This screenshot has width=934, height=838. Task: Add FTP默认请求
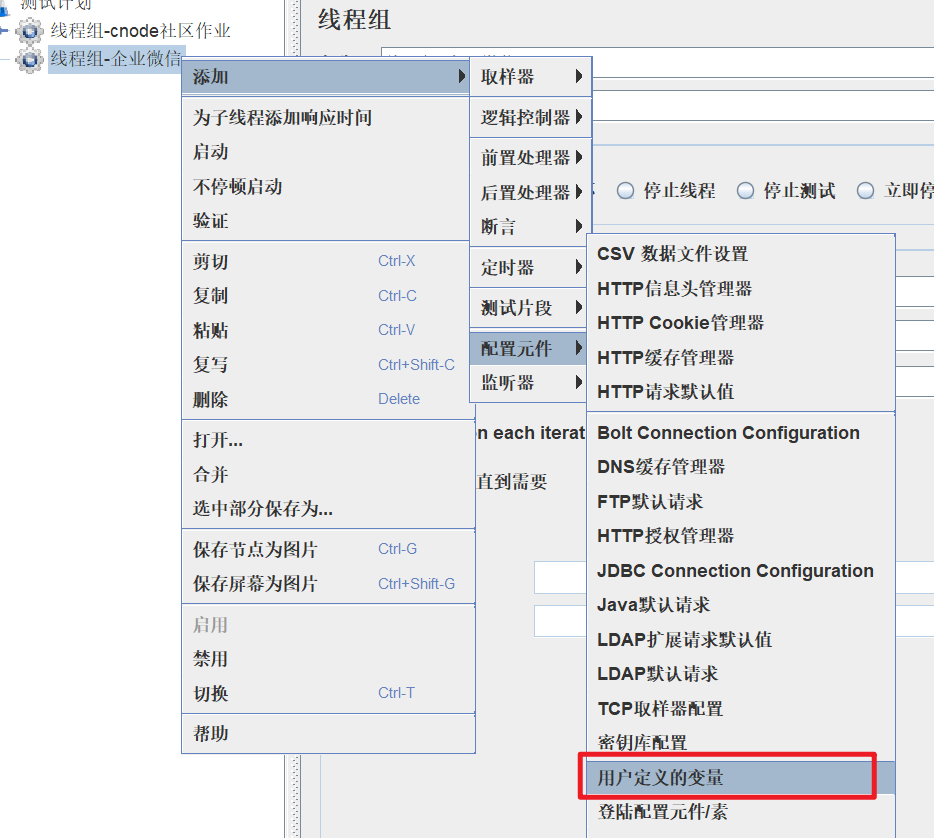(x=741, y=501)
